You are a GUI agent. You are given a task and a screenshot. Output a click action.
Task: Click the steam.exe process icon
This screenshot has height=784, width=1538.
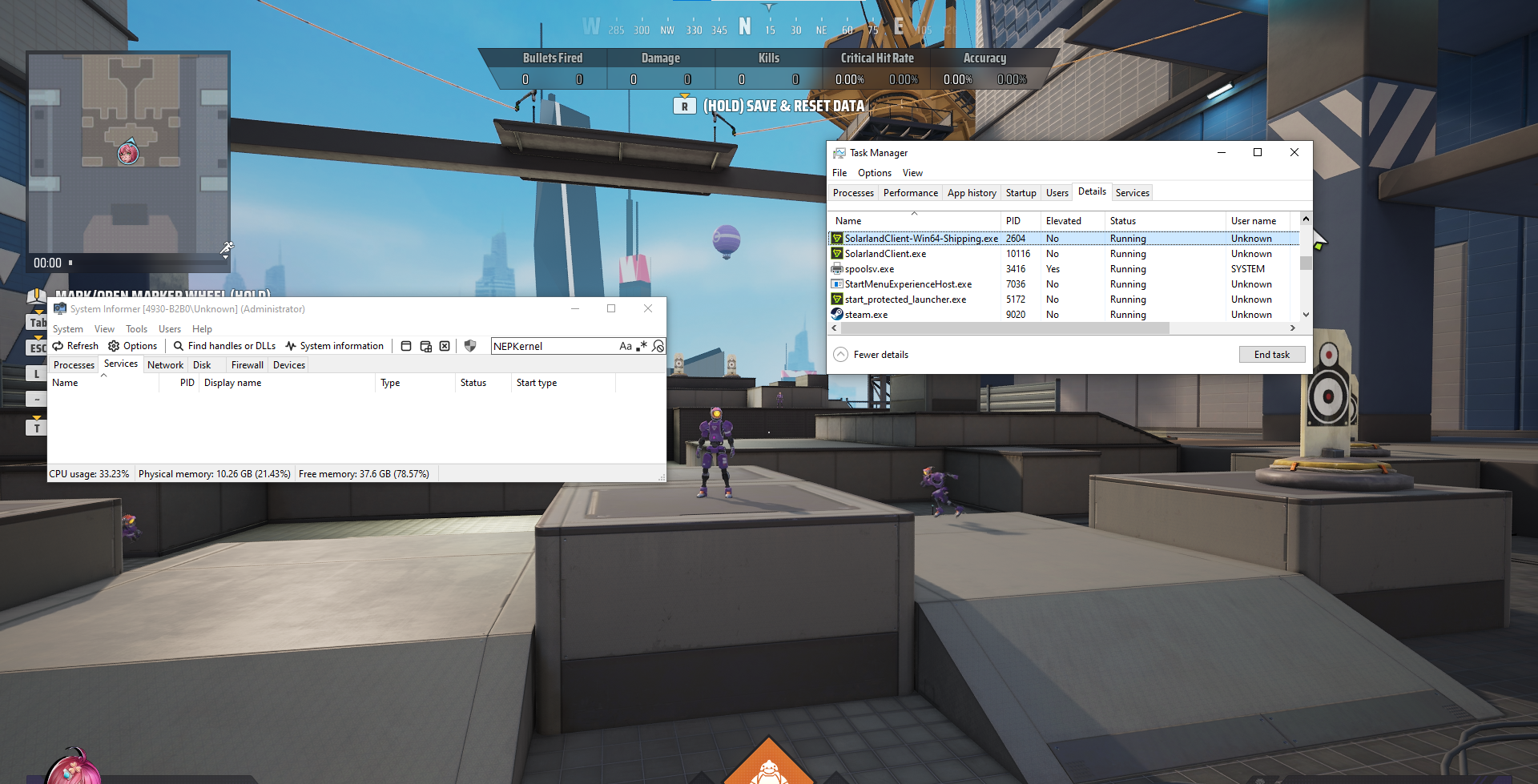(837, 315)
